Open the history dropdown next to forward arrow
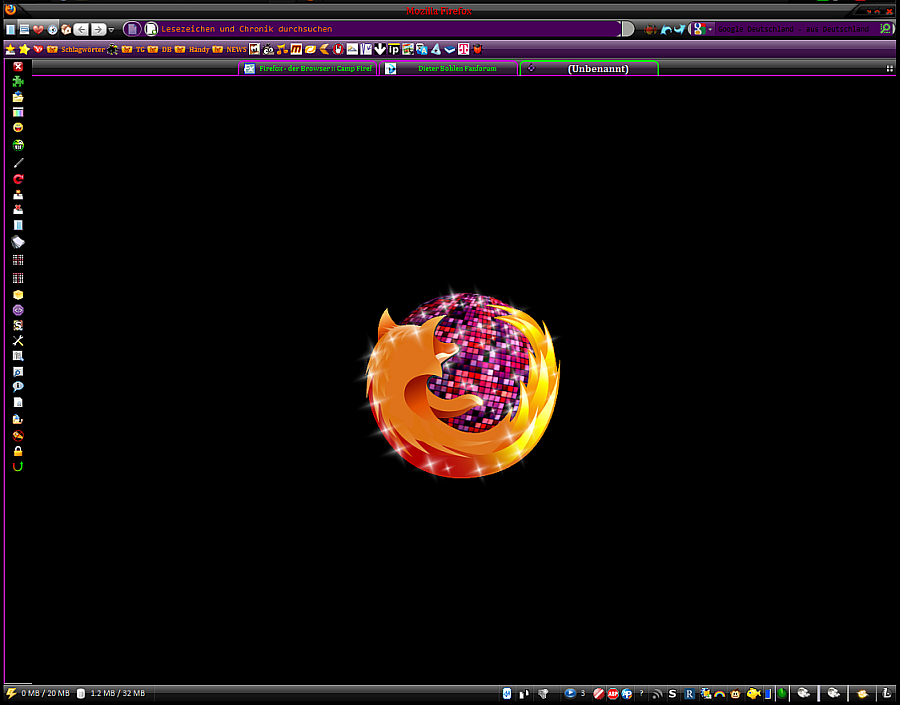The width and height of the screenshot is (900, 705). pos(111,30)
